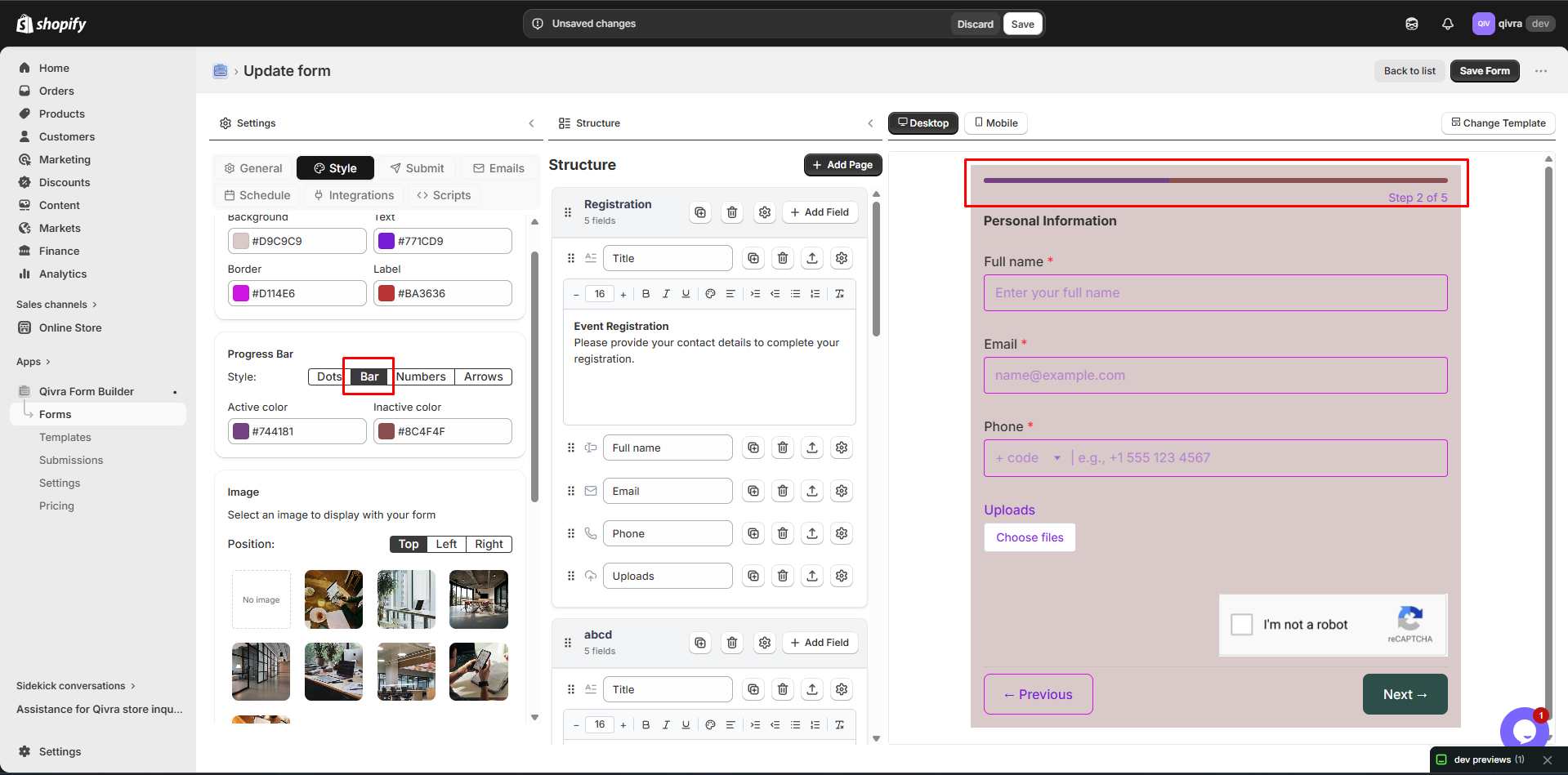The height and width of the screenshot is (775, 1568).
Task: Open Active color swatch #744181
Action: pyautogui.click(x=241, y=431)
